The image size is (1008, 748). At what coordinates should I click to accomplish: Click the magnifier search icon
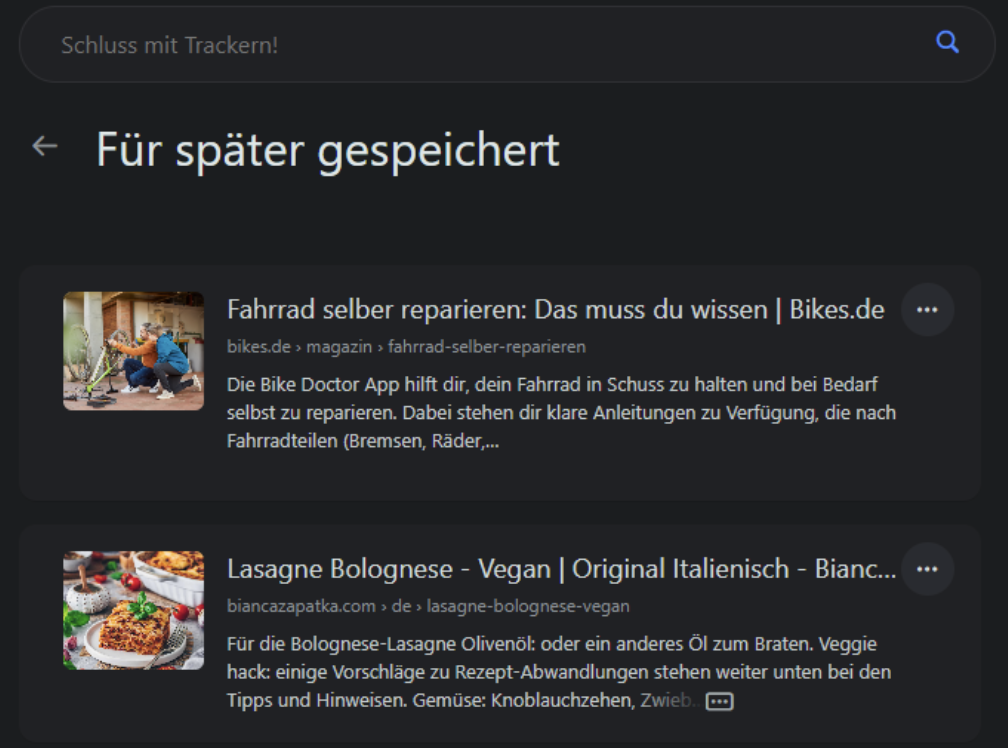pyautogui.click(x=947, y=42)
